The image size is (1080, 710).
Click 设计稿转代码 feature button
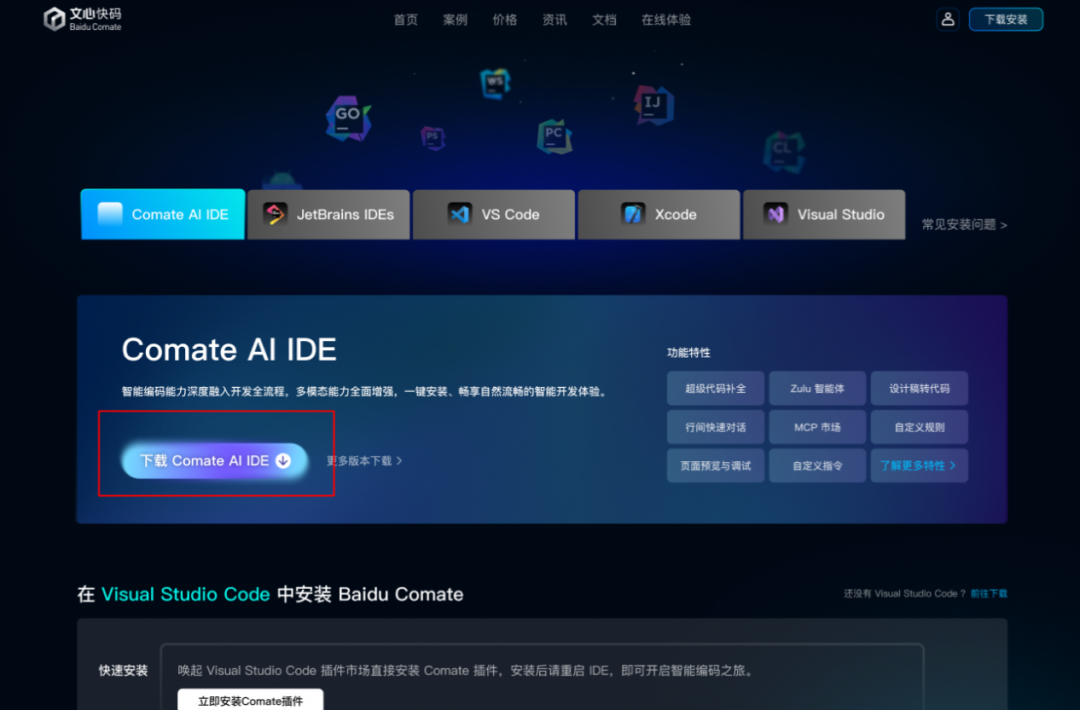[919, 388]
